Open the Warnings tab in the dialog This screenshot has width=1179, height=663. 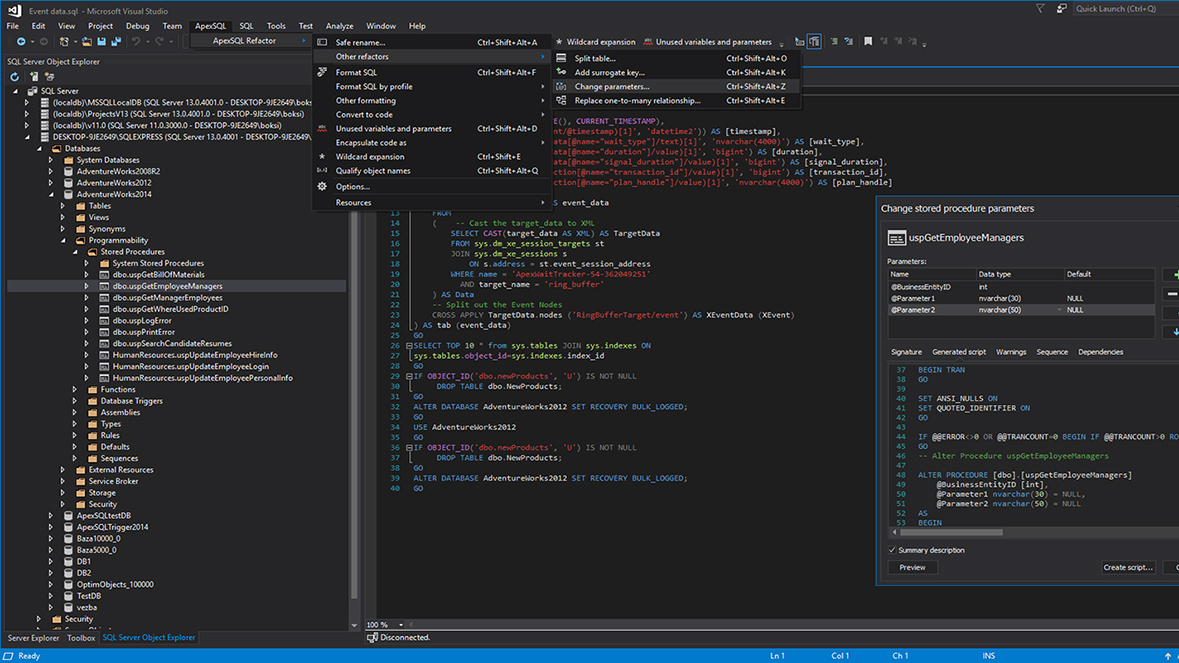1010,352
